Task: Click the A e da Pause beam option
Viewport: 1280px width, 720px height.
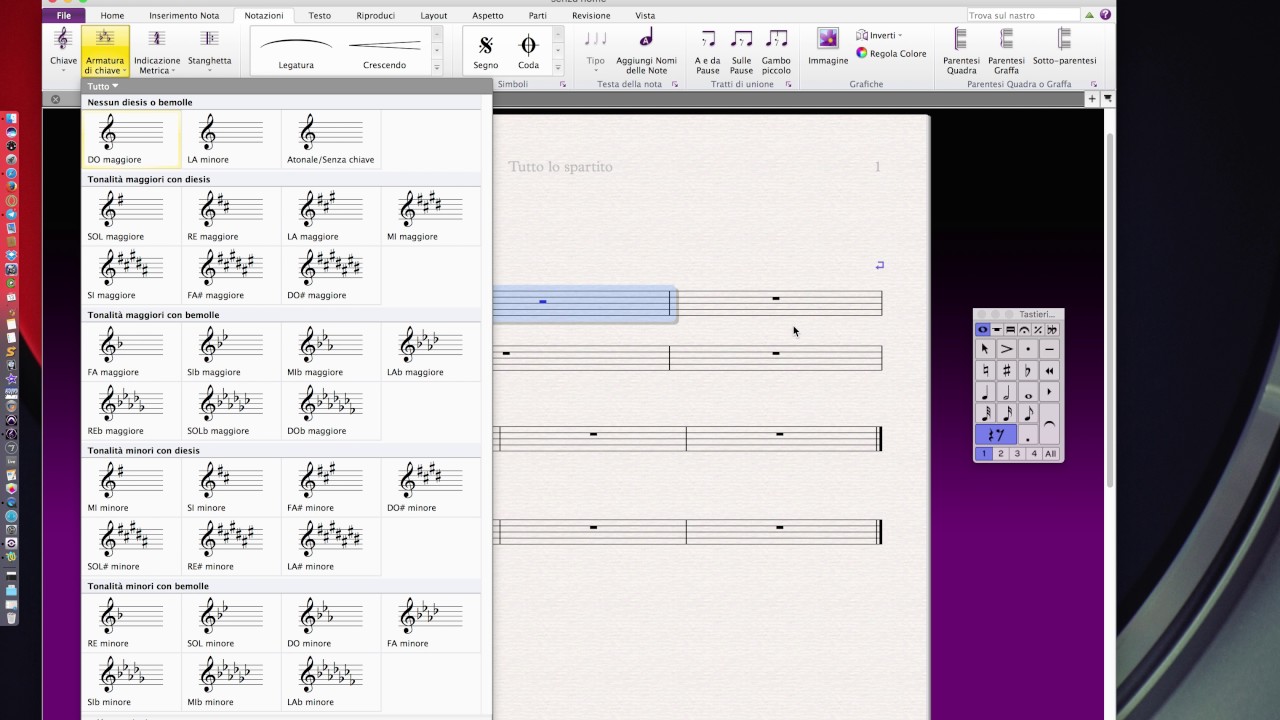Action: pos(708,50)
